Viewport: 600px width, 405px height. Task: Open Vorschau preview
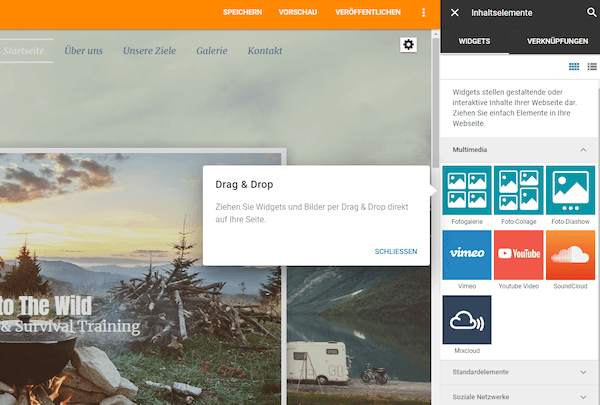(298, 12)
